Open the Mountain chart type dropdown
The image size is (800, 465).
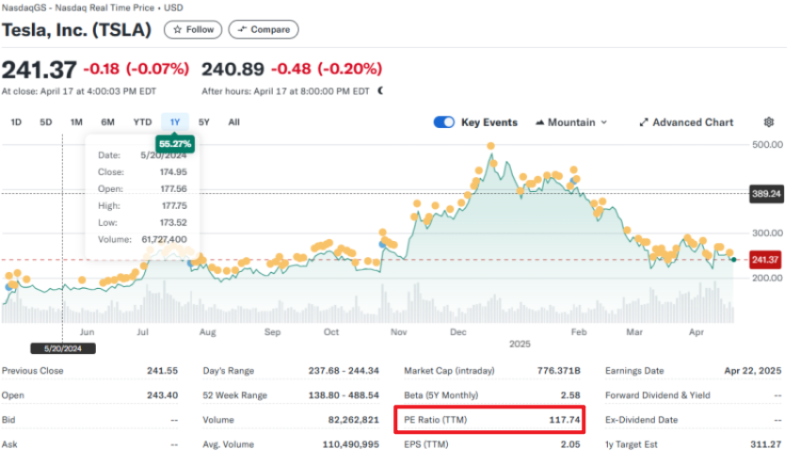pyautogui.click(x=571, y=123)
